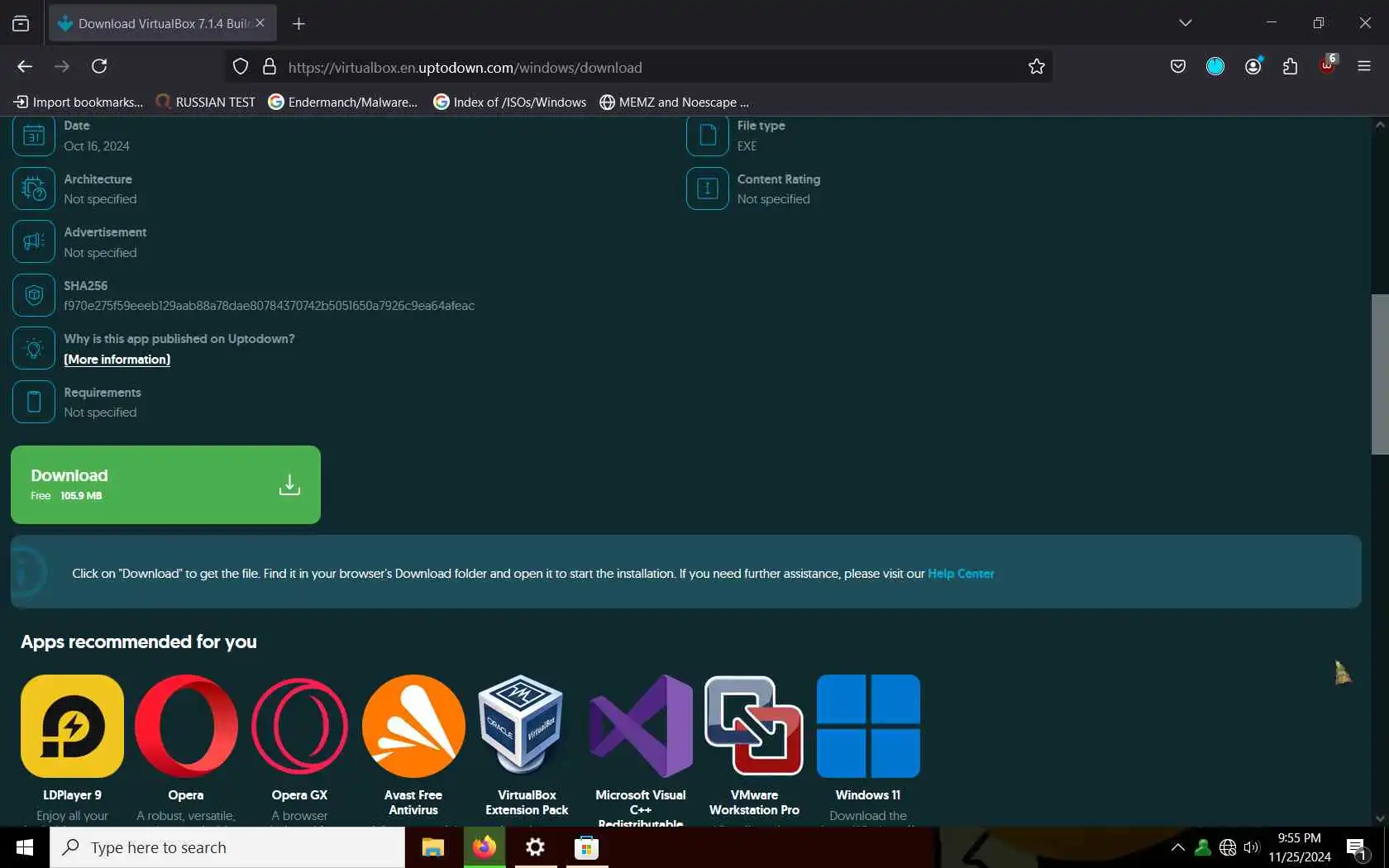
Task: Click the Architecture chip icon
Action: coord(34,188)
